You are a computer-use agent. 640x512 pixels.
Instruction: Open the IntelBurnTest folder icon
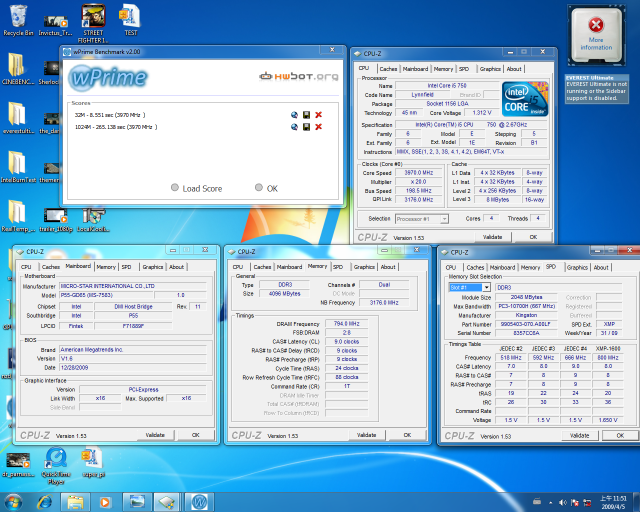coord(18,166)
